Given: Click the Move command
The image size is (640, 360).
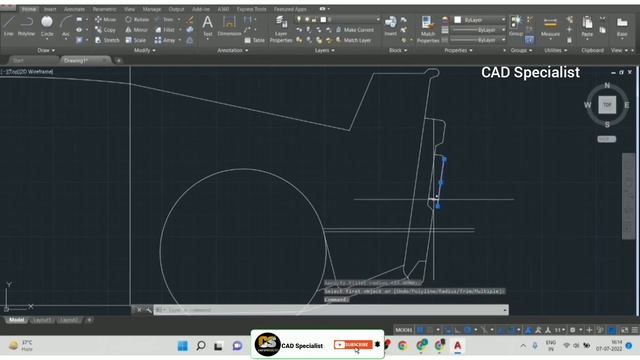Looking at the screenshot, I should click(106, 19).
